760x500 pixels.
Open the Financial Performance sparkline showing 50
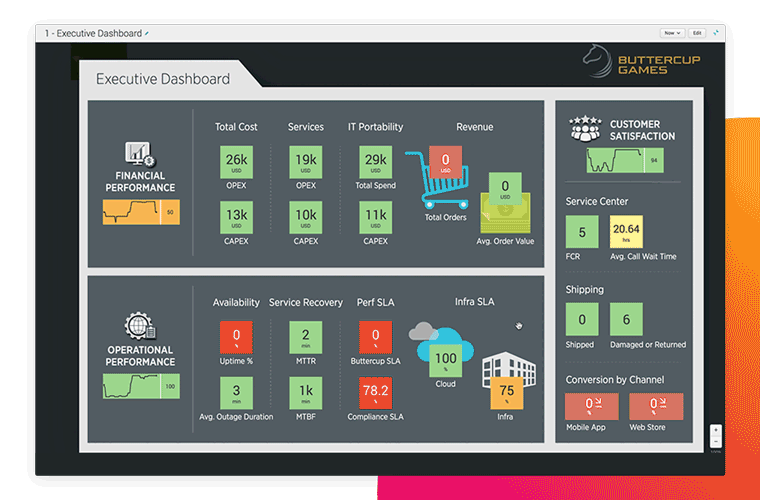141,212
